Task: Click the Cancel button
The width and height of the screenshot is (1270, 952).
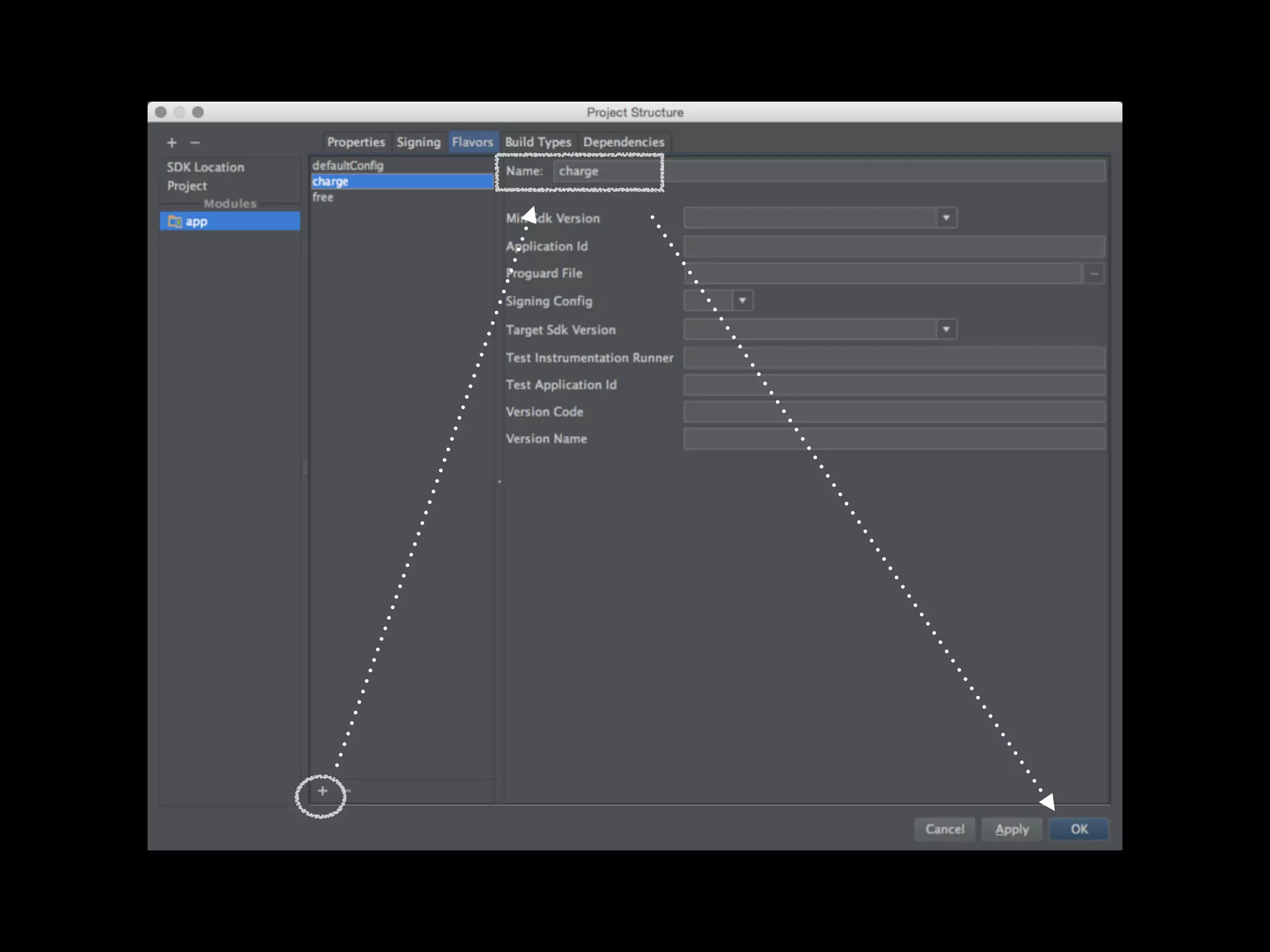Action: point(944,829)
